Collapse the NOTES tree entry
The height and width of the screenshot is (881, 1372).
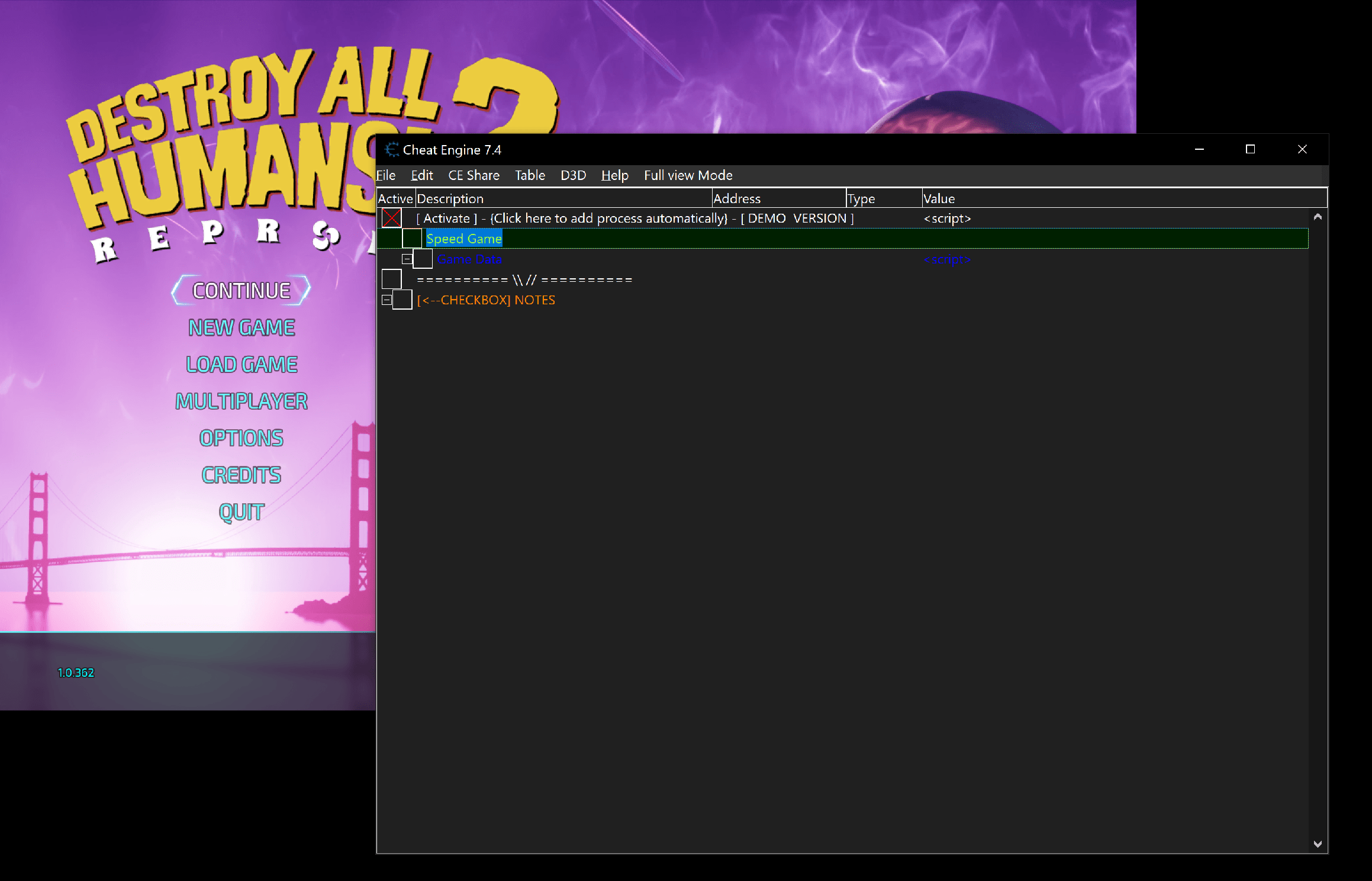pos(388,300)
